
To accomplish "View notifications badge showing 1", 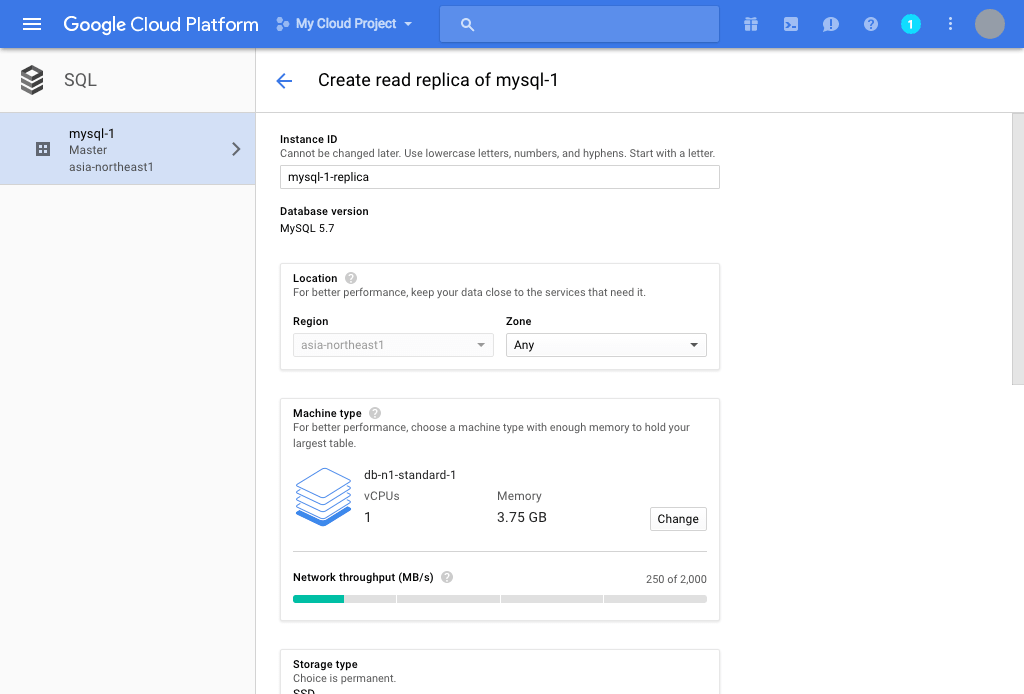I will click(x=910, y=24).
